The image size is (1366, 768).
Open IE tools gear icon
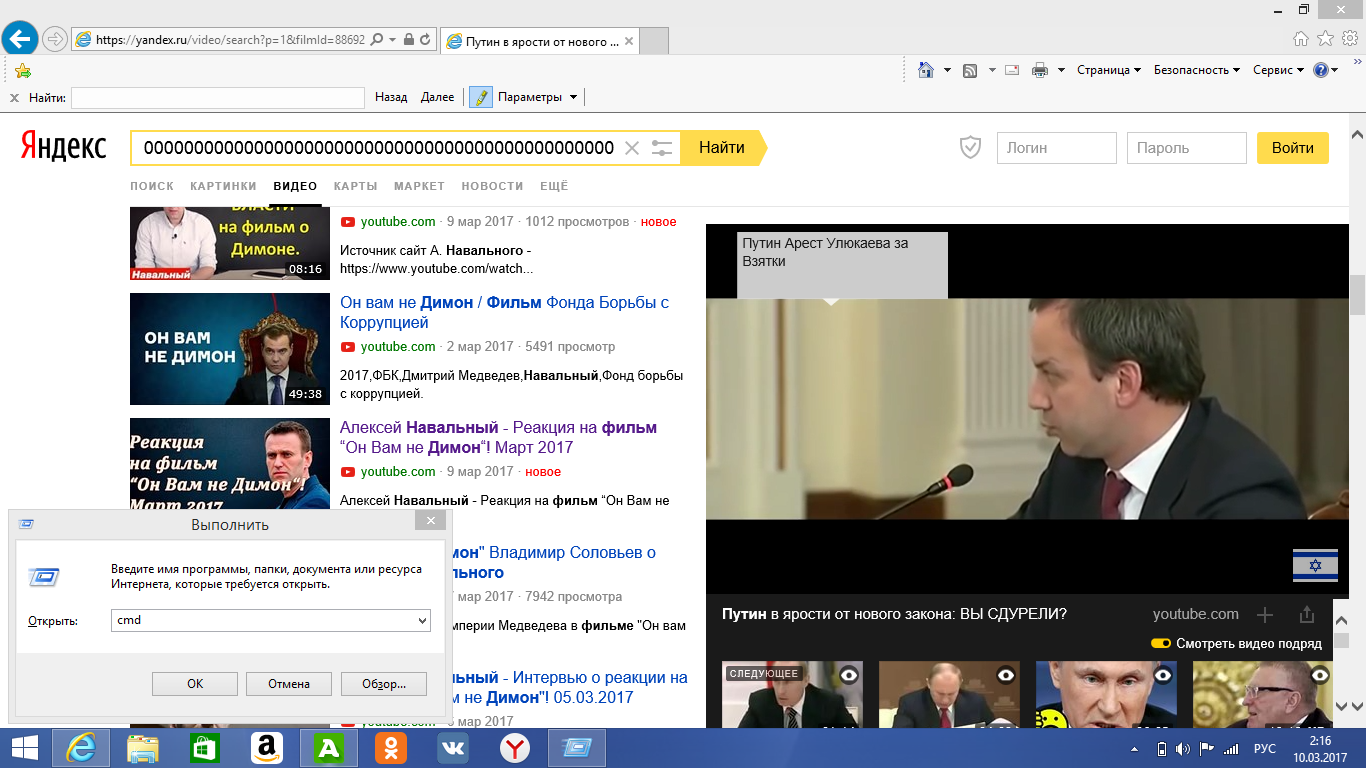tap(1350, 38)
